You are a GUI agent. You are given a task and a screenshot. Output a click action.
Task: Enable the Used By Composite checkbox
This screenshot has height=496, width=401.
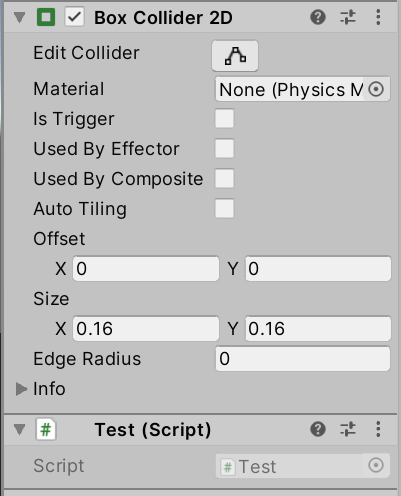pos(224,179)
